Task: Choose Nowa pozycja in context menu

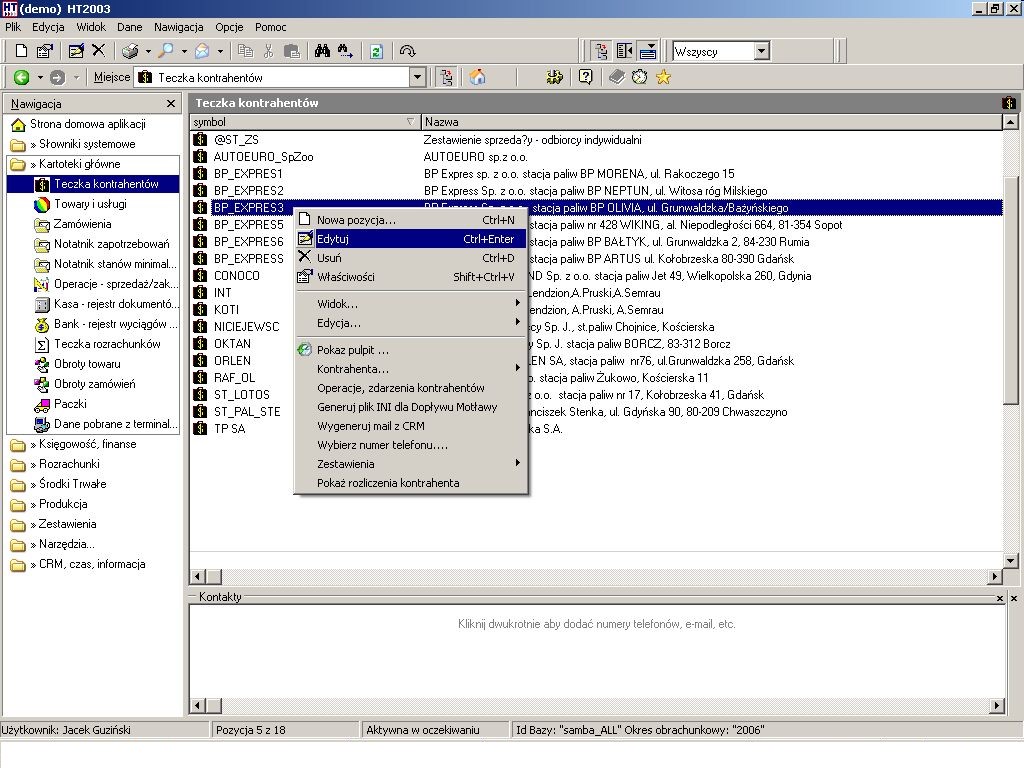Action: pyautogui.click(x=411, y=220)
